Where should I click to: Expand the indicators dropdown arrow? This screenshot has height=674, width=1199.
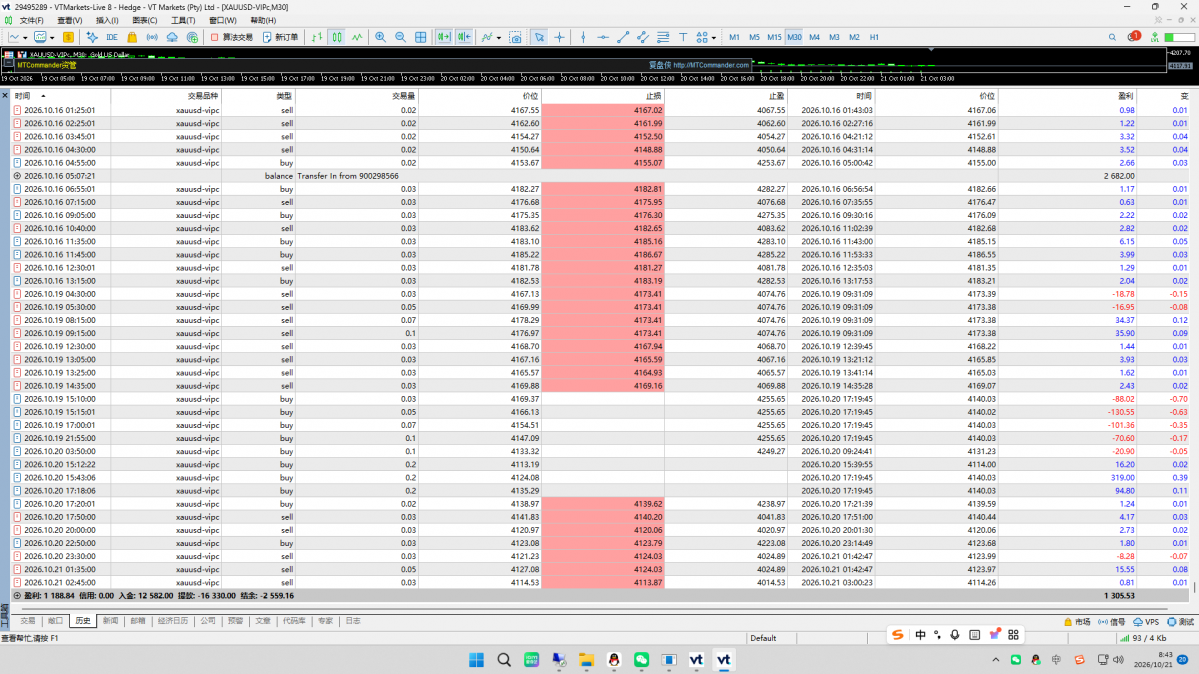point(499,37)
